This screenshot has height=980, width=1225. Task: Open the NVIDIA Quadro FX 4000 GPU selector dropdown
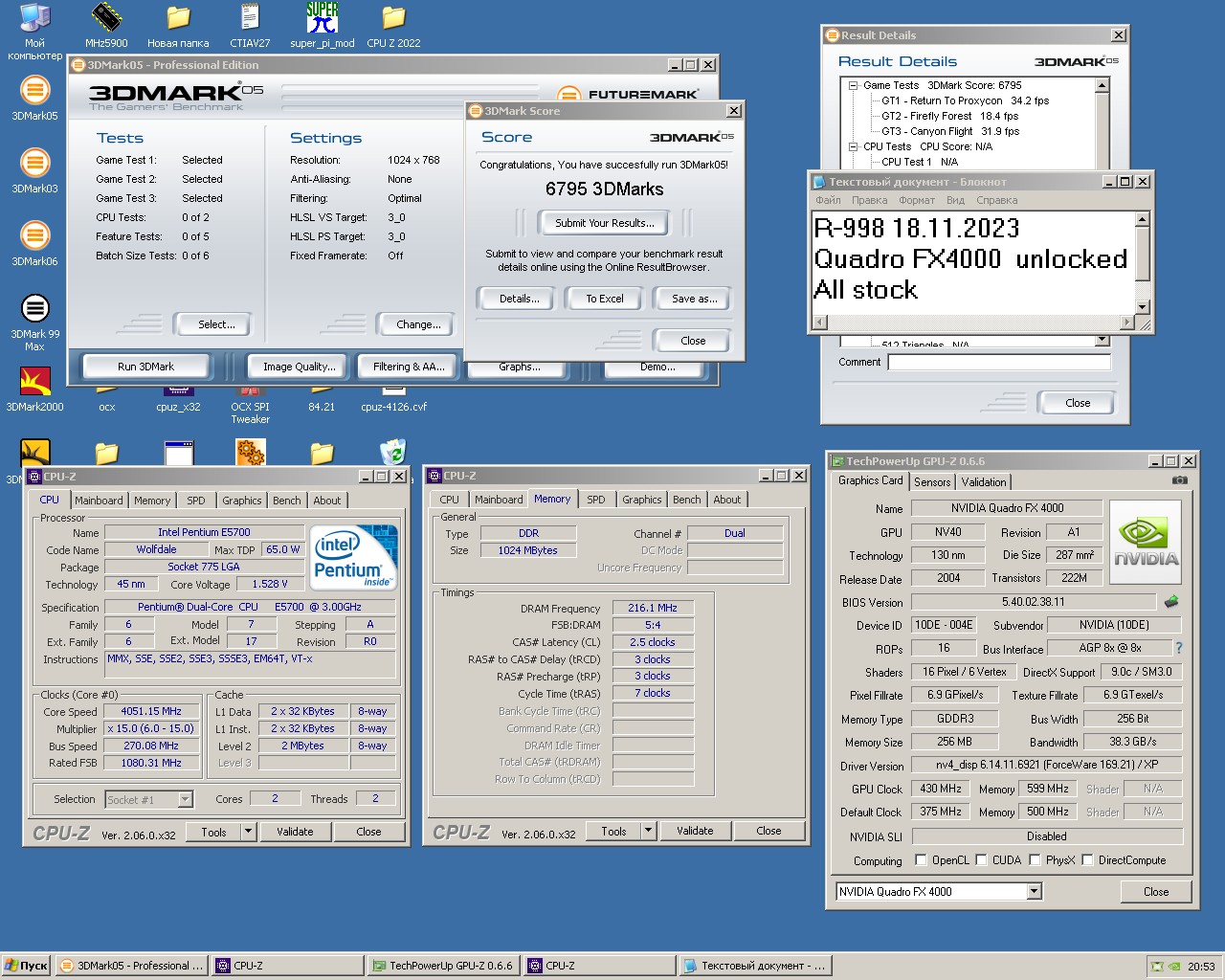click(x=1034, y=891)
